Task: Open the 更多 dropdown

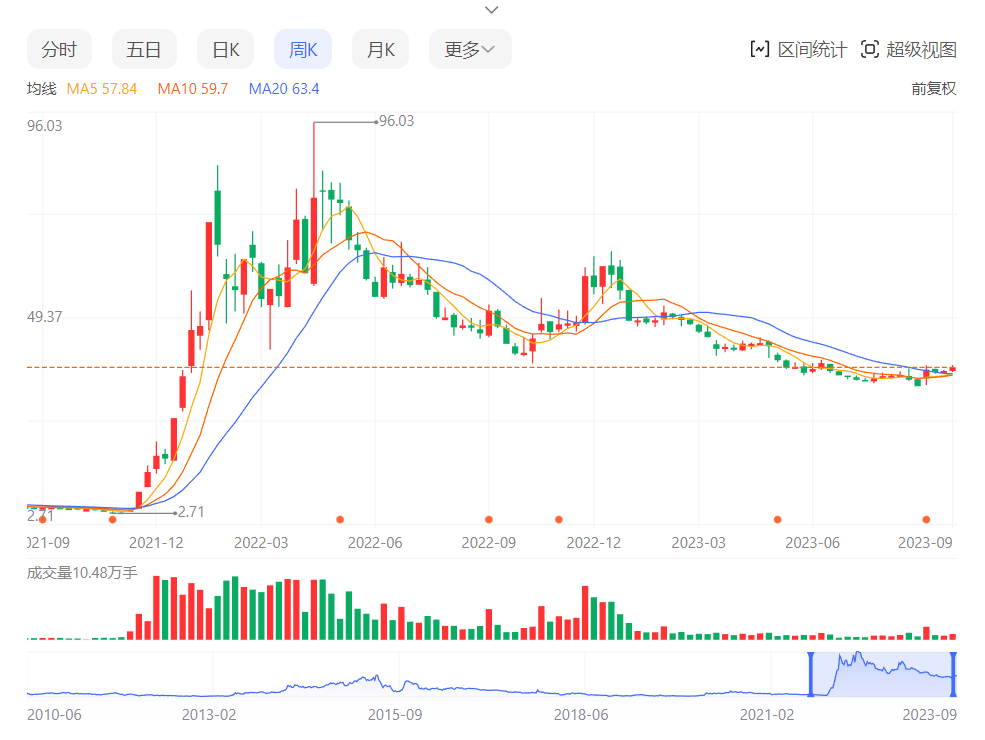Action: tap(470, 49)
